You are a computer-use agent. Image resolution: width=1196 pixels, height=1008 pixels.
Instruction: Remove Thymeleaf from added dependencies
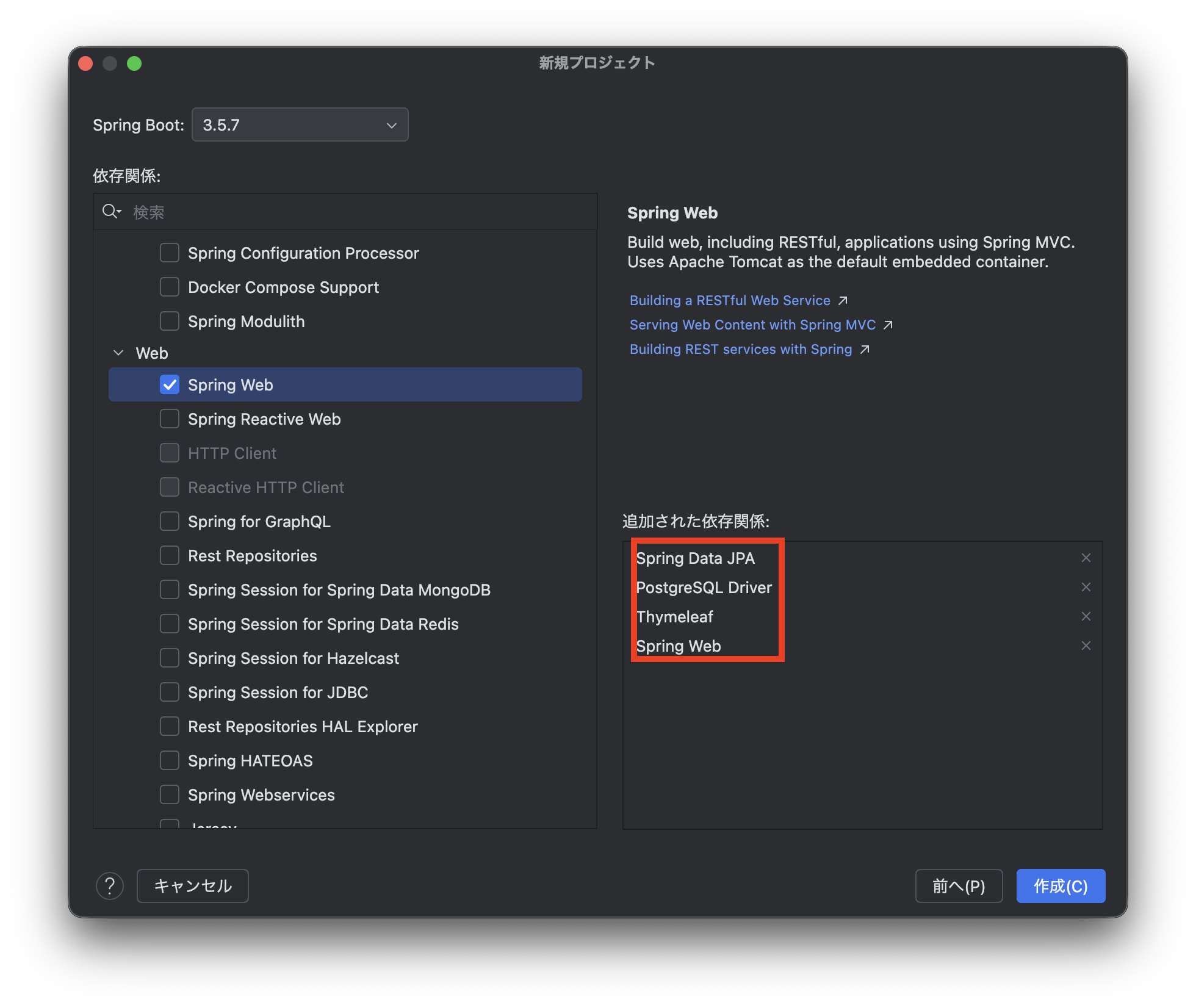click(1086, 616)
